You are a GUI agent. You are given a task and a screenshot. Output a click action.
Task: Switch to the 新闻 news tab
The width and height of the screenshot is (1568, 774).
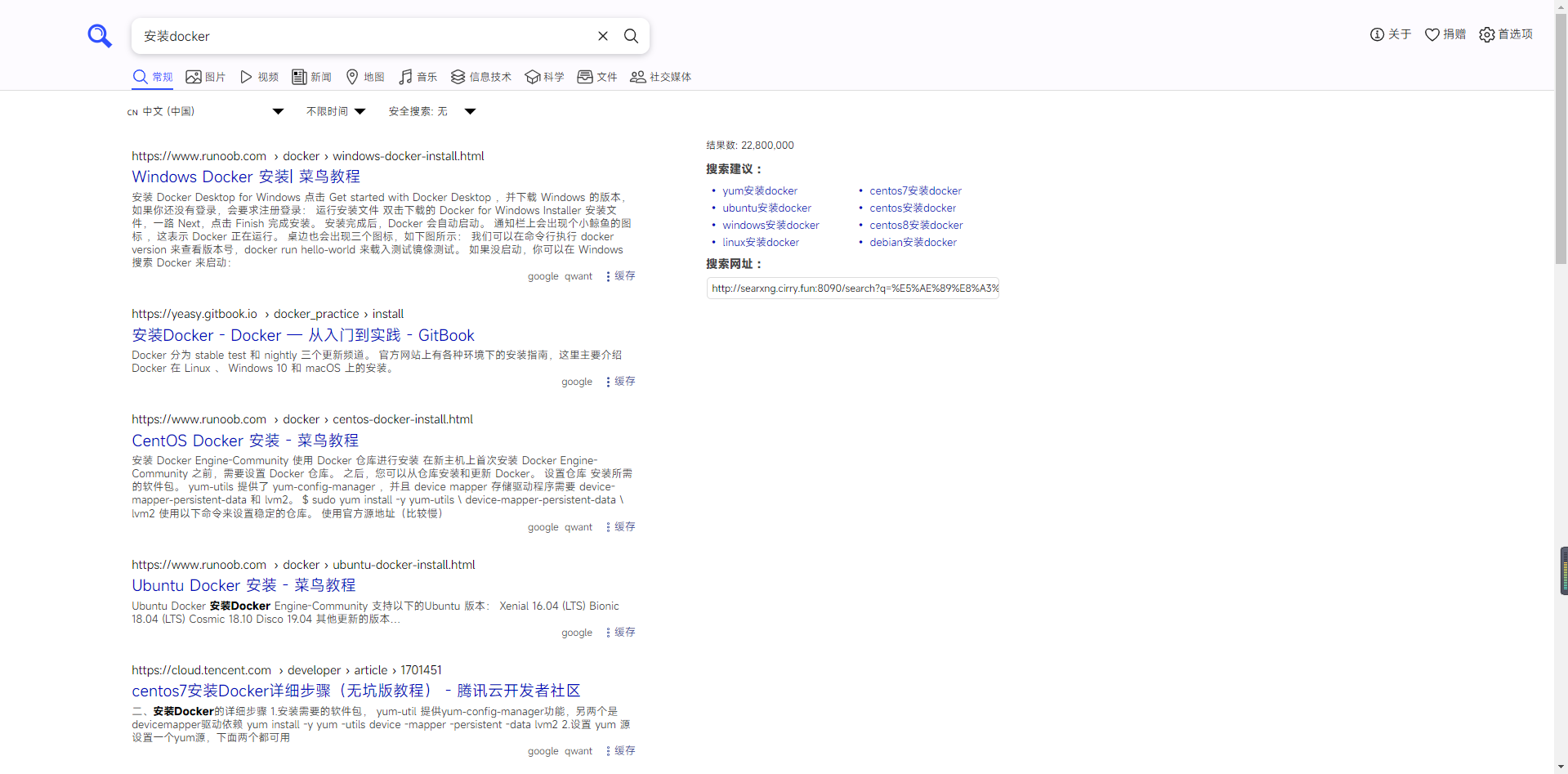[x=312, y=77]
